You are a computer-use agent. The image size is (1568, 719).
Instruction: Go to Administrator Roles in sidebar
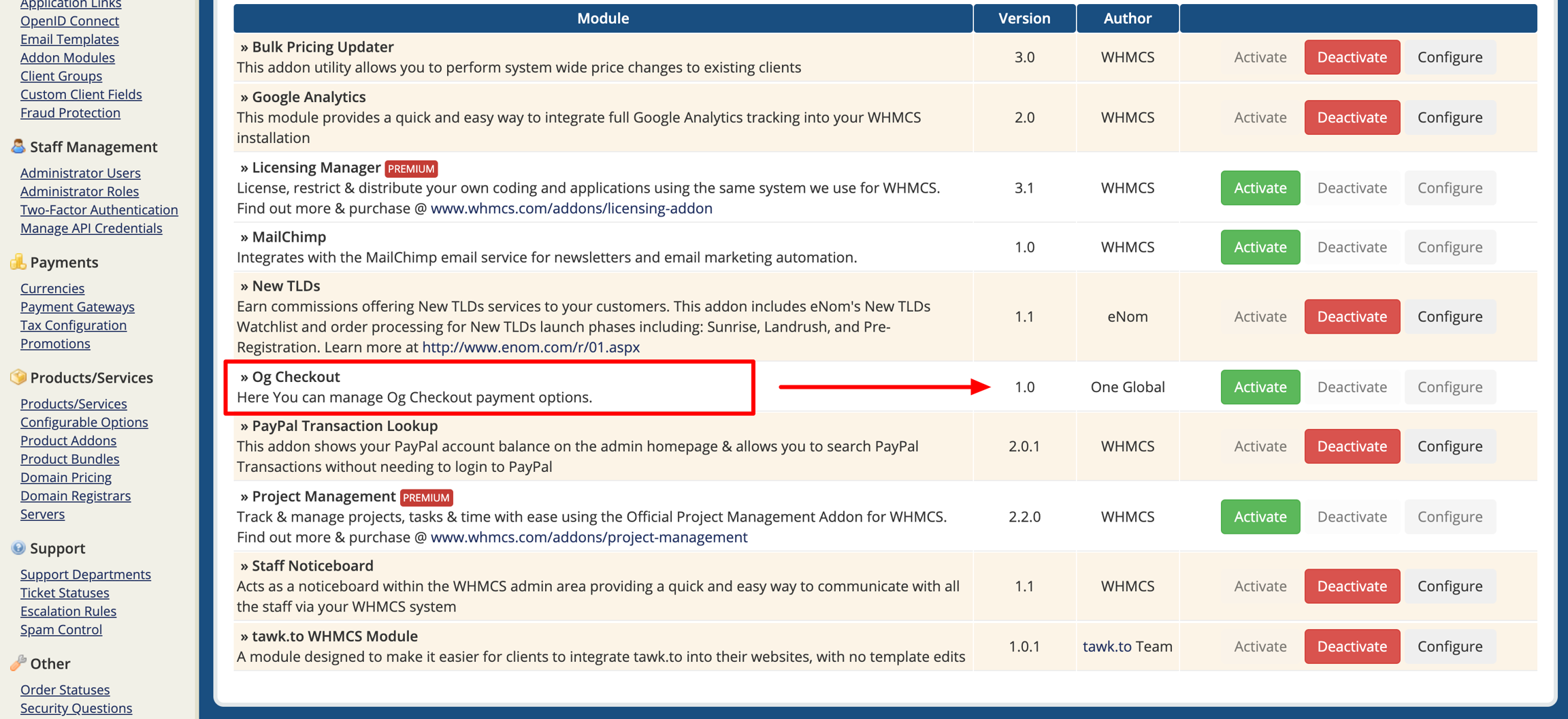click(80, 192)
